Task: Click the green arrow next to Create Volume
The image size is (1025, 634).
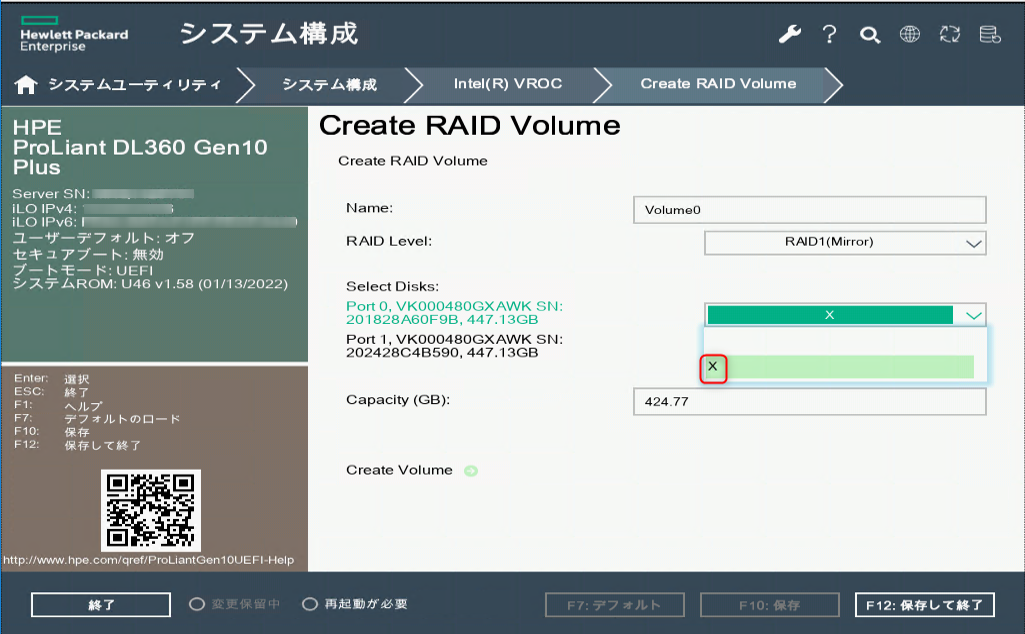Action: tap(471, 471)
